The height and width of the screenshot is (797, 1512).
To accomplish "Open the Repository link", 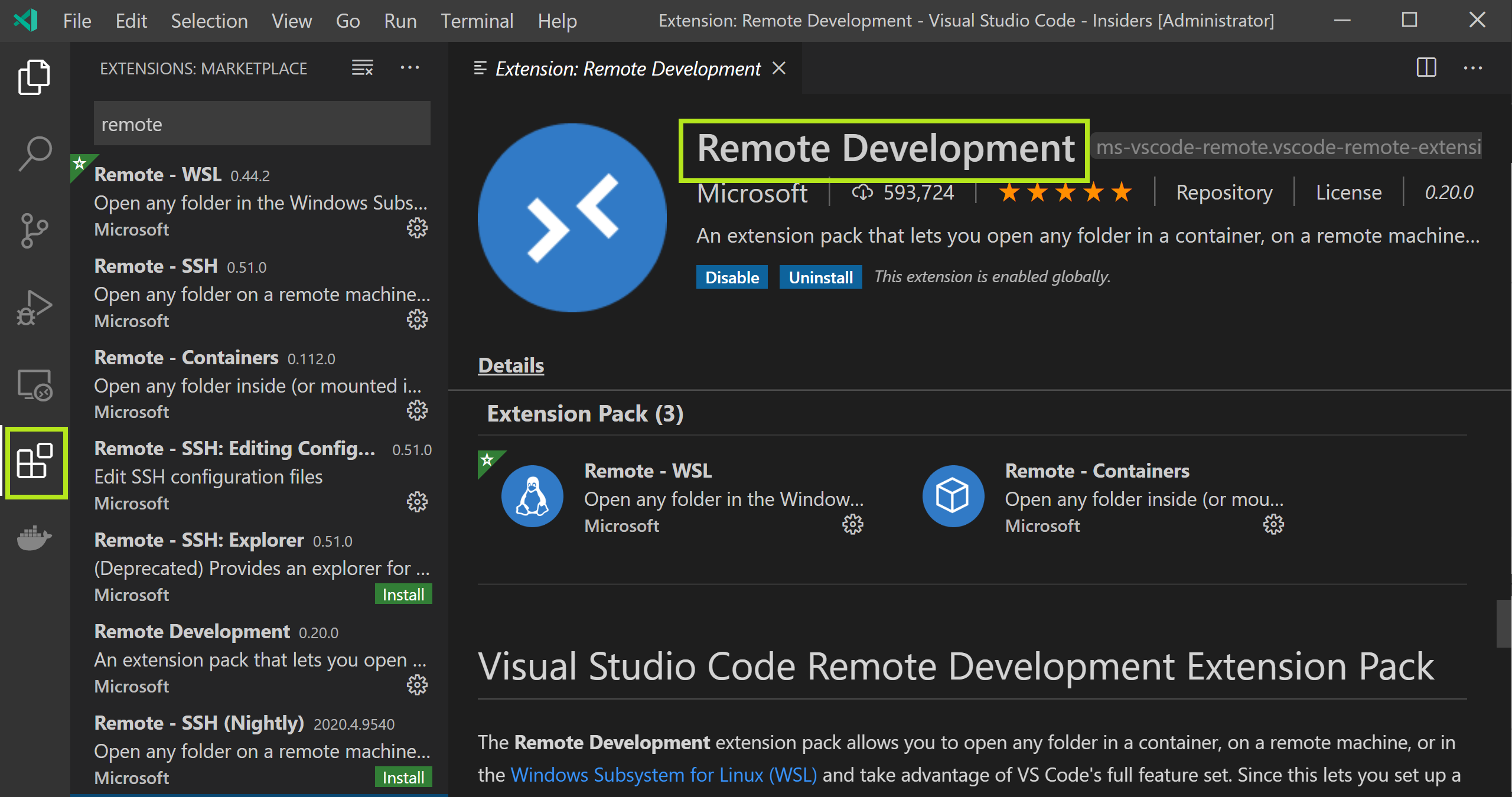I will point(1224,192).
